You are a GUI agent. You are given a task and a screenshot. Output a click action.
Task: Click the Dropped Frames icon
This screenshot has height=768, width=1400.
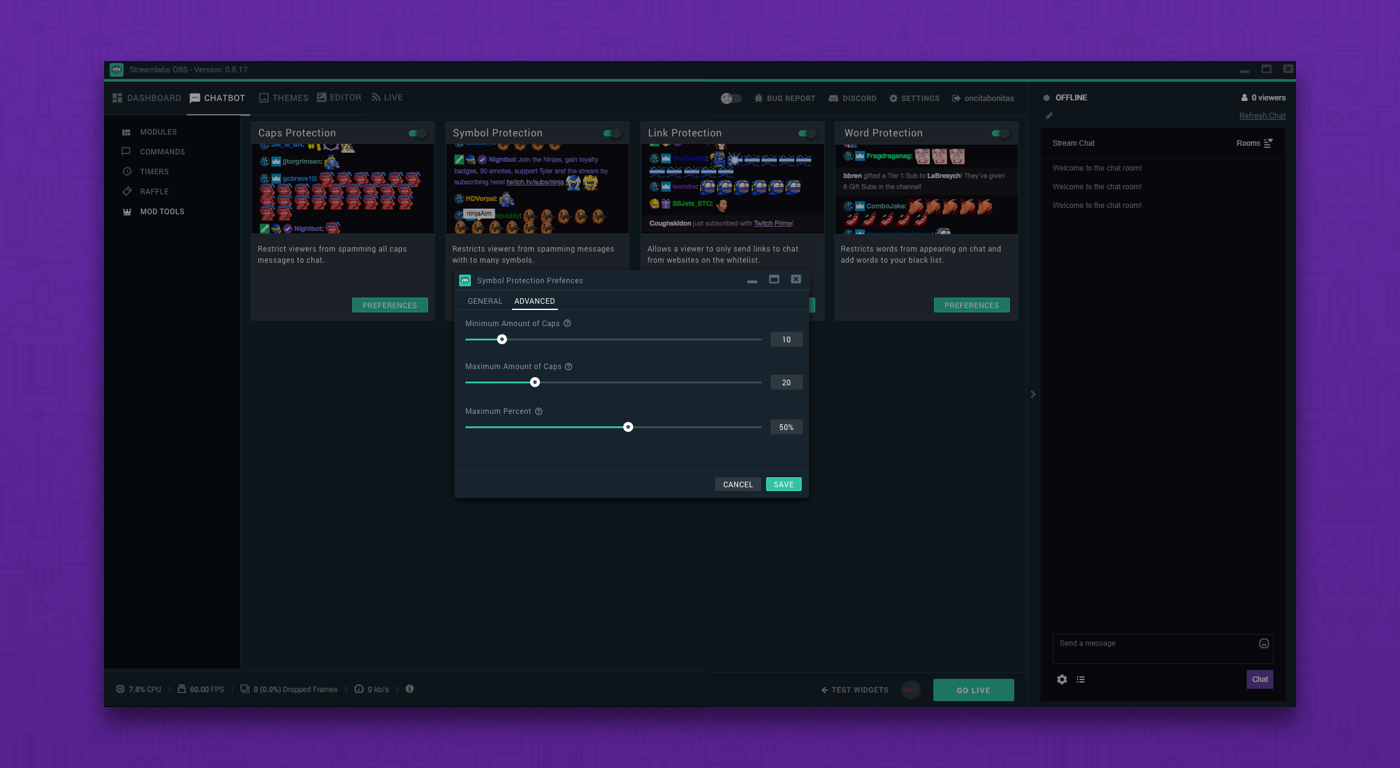point(245,689)
